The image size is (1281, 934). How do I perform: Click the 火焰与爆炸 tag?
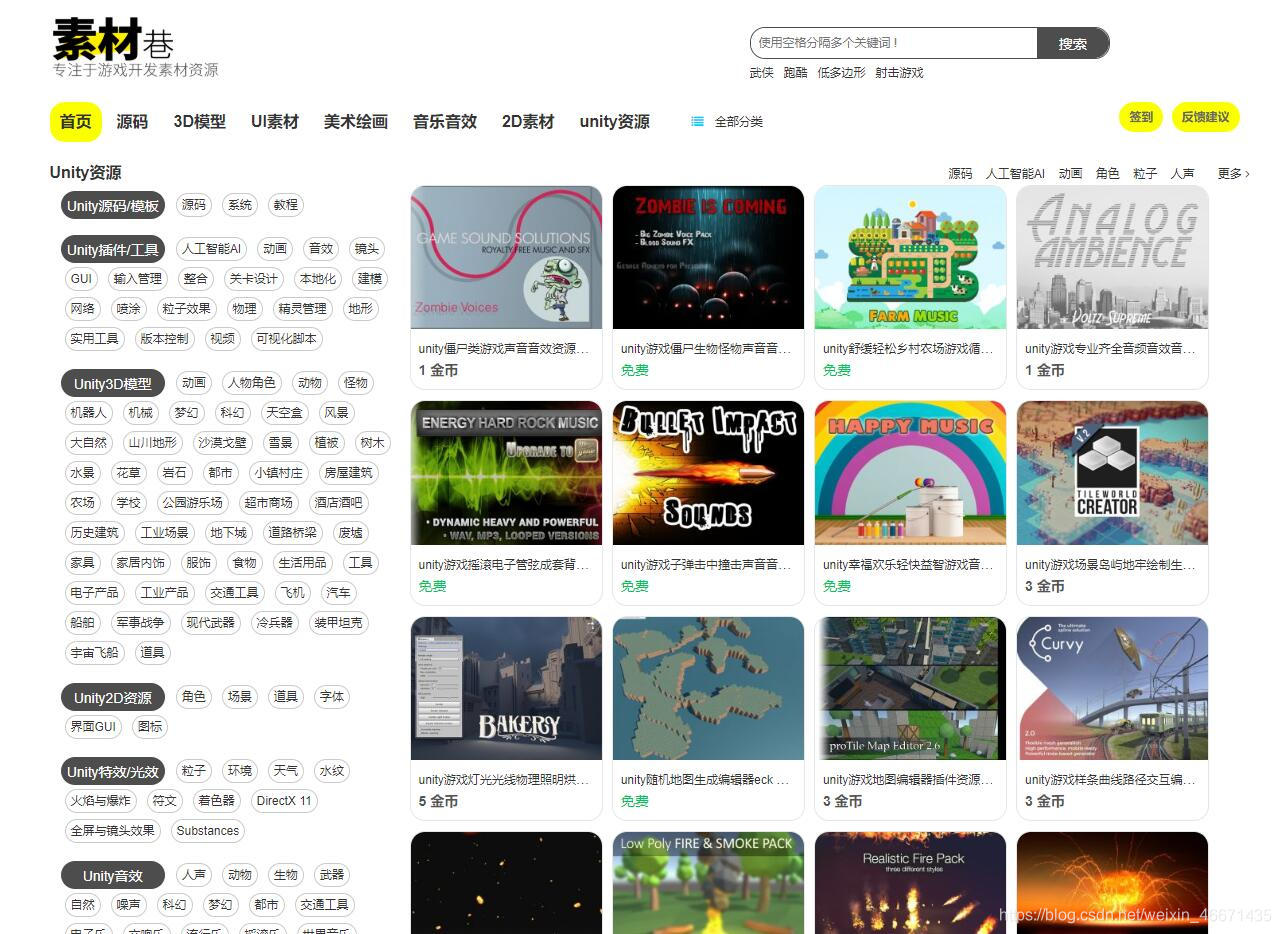(100, 801)
